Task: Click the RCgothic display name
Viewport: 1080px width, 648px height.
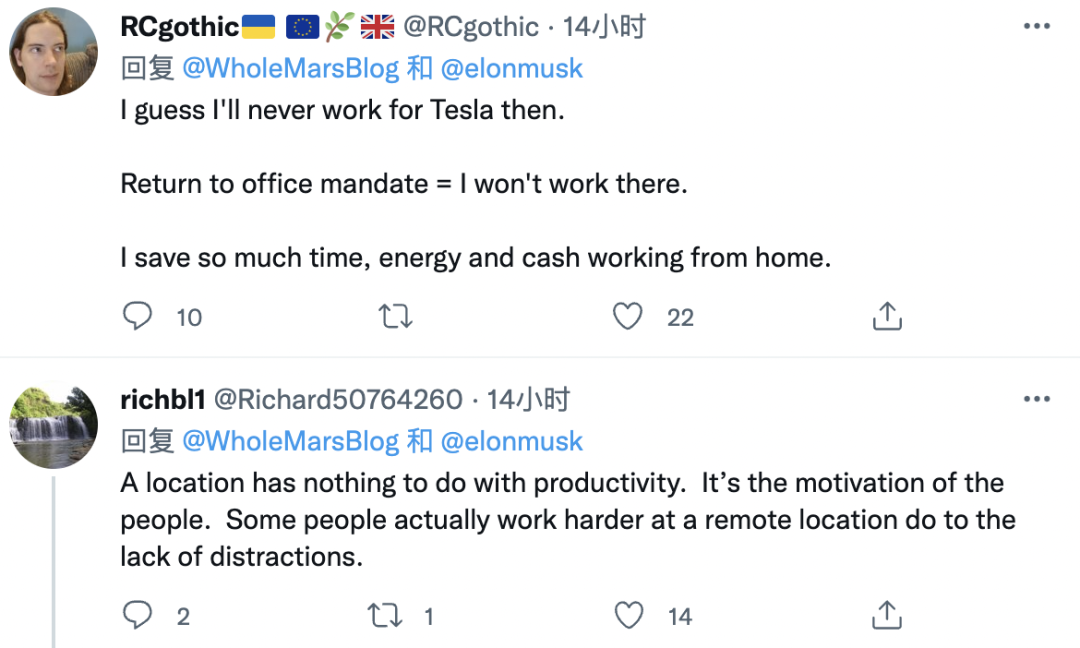Action: 180,27
